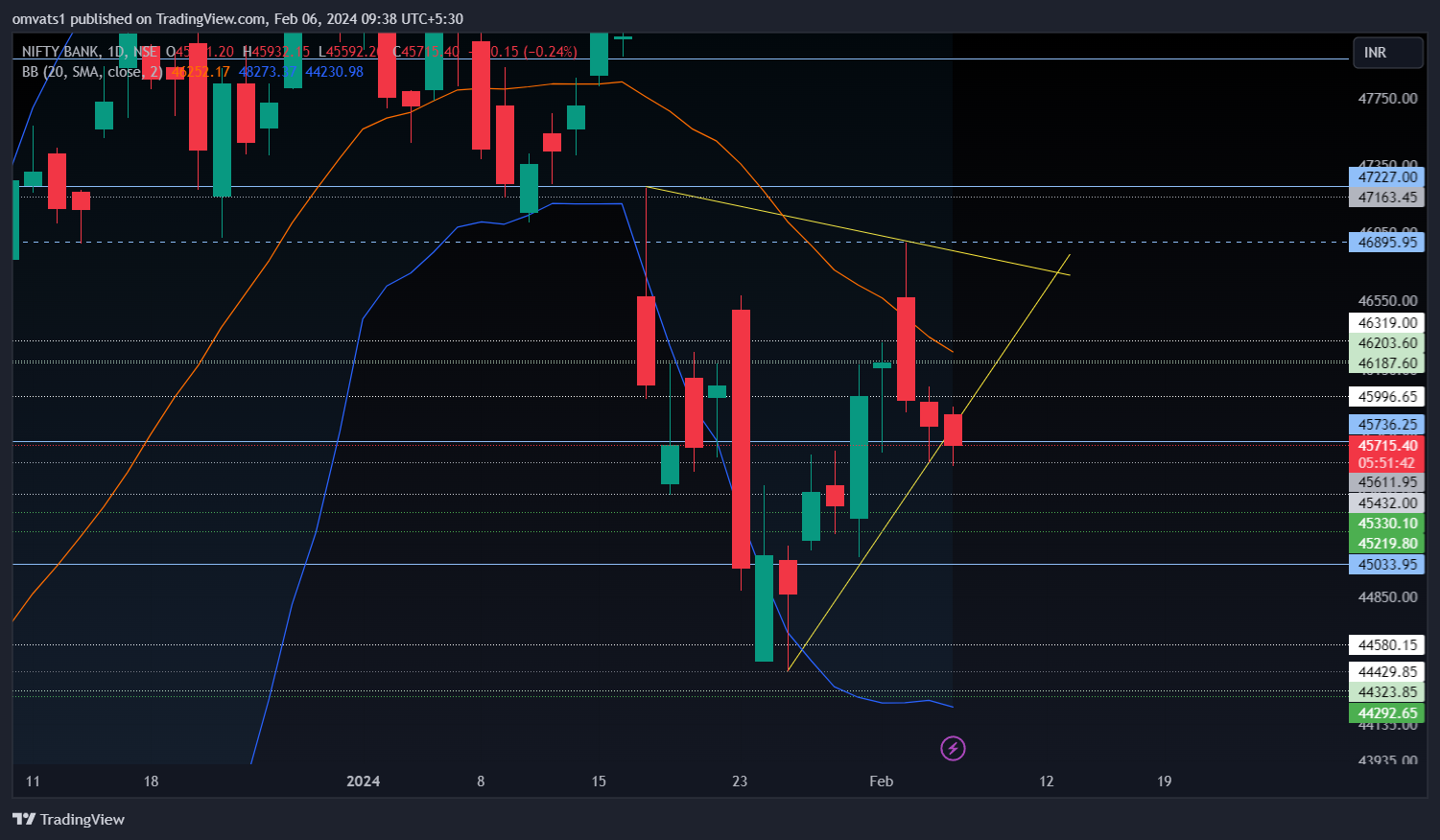Click the 47750.00 price scale label
The height and width of the screenshot is (840, 1440).
click(1387, 99)
